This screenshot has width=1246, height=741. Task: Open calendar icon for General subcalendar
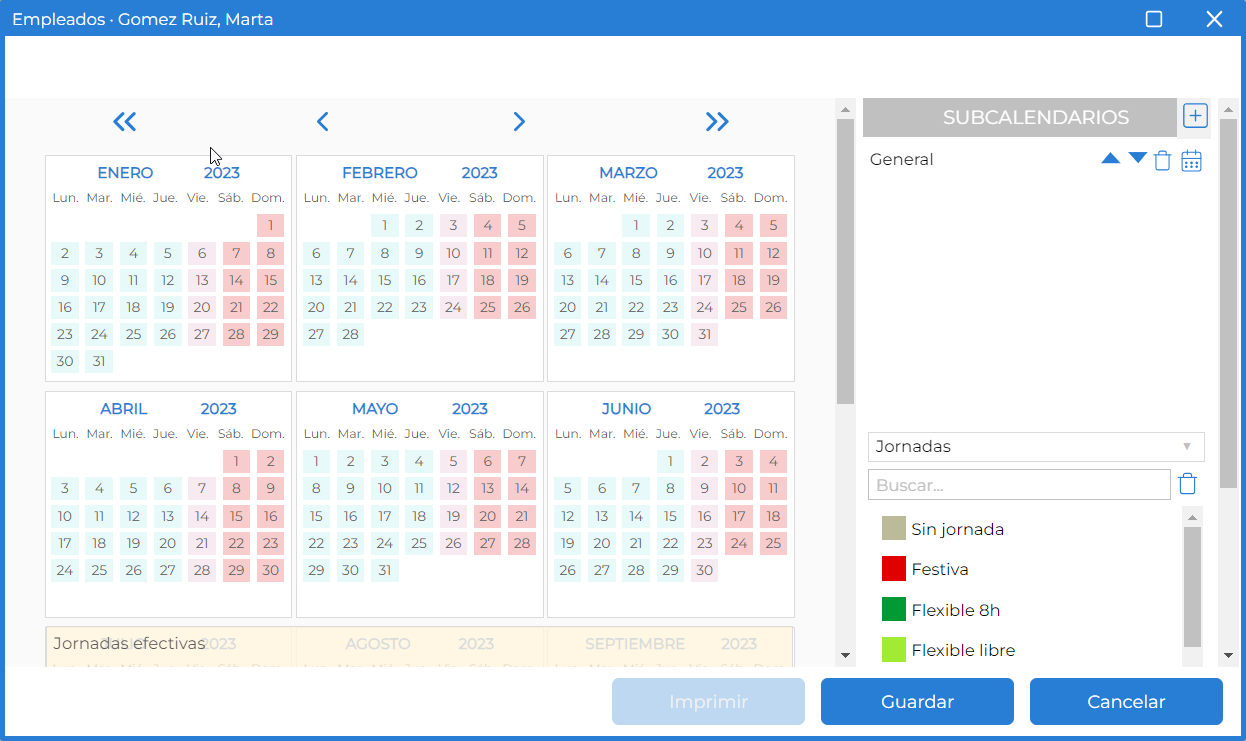[1191, 160]
